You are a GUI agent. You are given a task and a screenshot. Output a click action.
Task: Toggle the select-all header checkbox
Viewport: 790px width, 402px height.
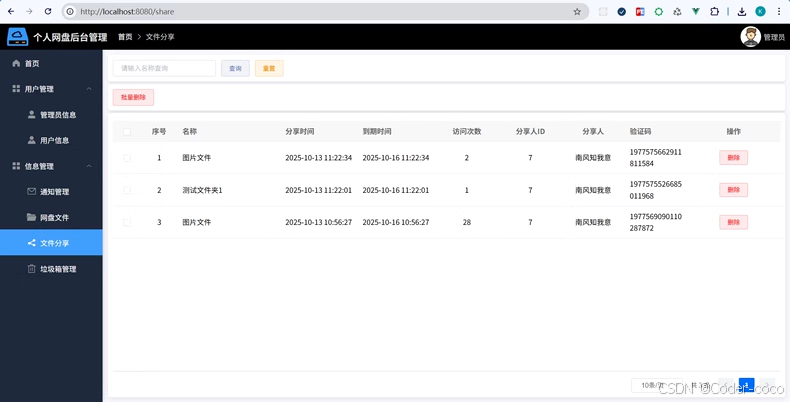(x=127, y=131)
